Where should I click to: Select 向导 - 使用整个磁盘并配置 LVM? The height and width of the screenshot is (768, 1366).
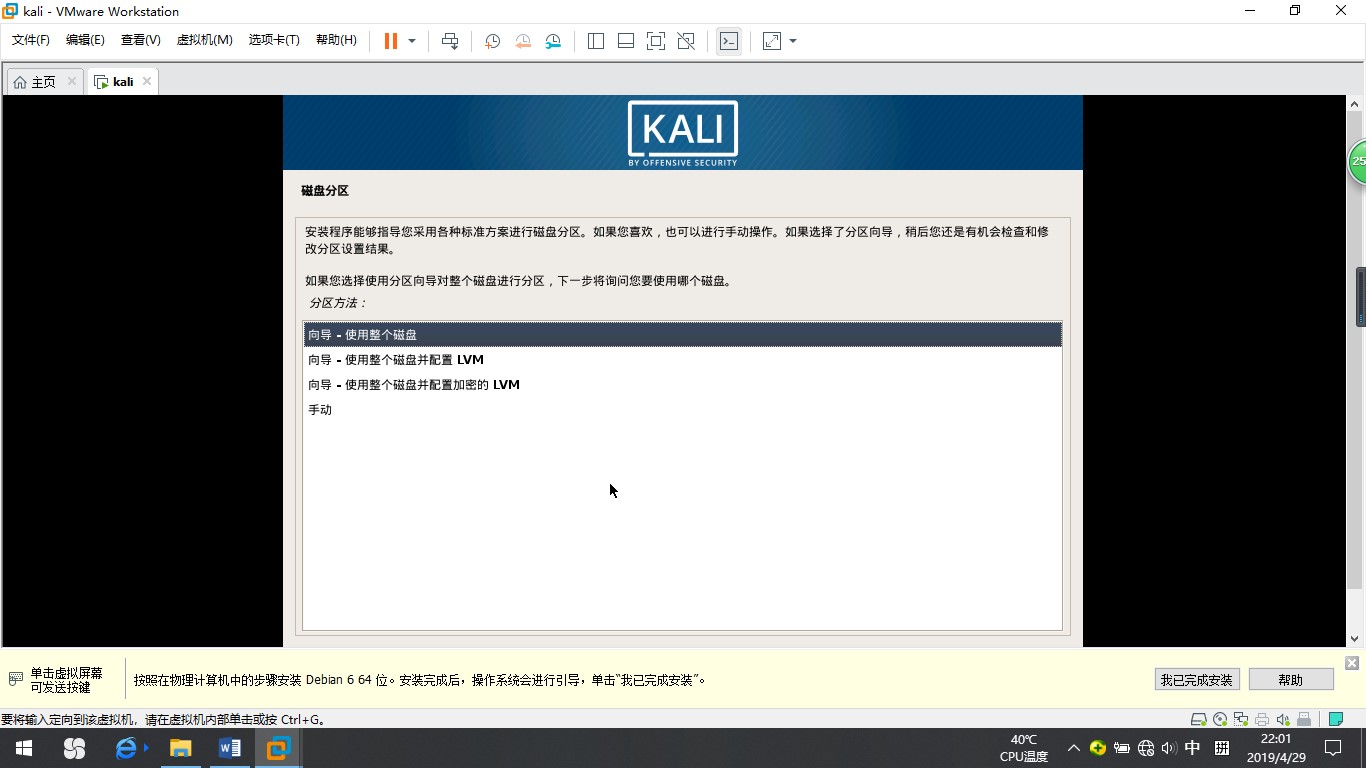click(x=683, y=359)
